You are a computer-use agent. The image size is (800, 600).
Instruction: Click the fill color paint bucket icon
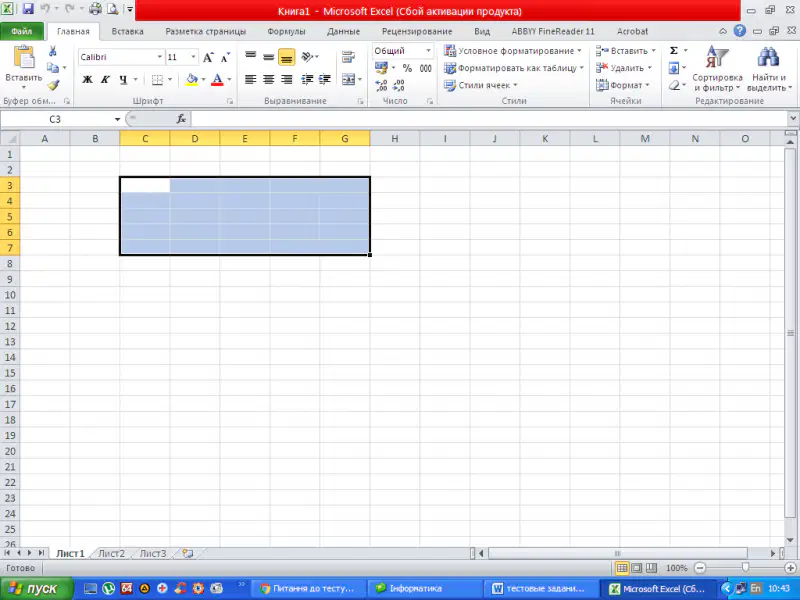click(192, 80)
